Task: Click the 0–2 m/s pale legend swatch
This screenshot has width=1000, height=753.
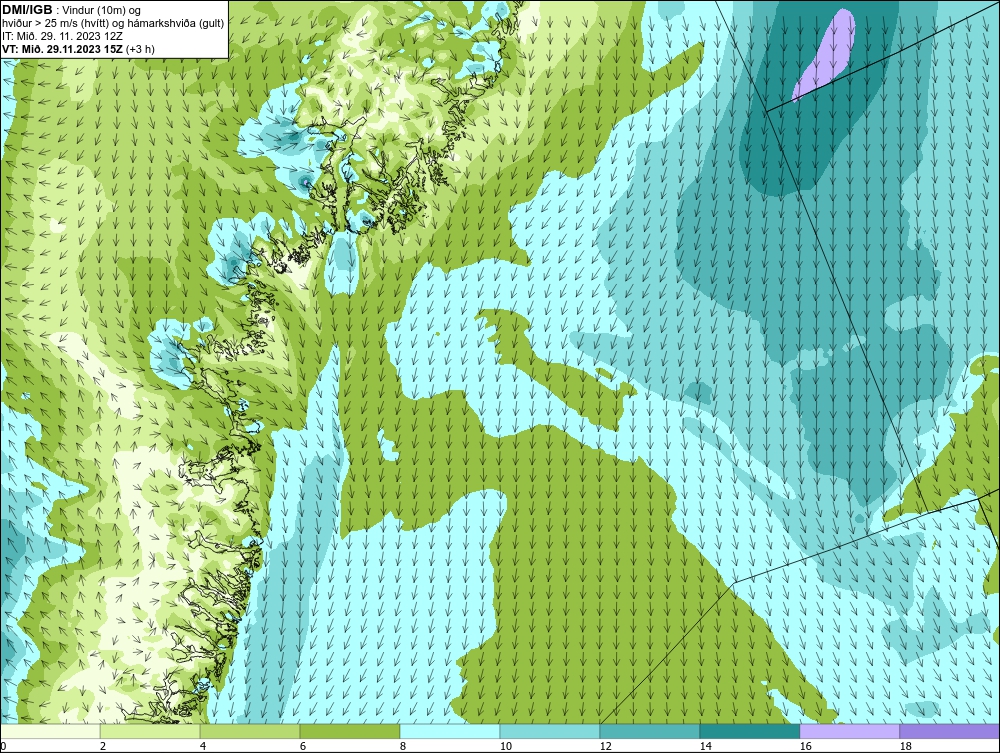Action: (x=50, y=731)
